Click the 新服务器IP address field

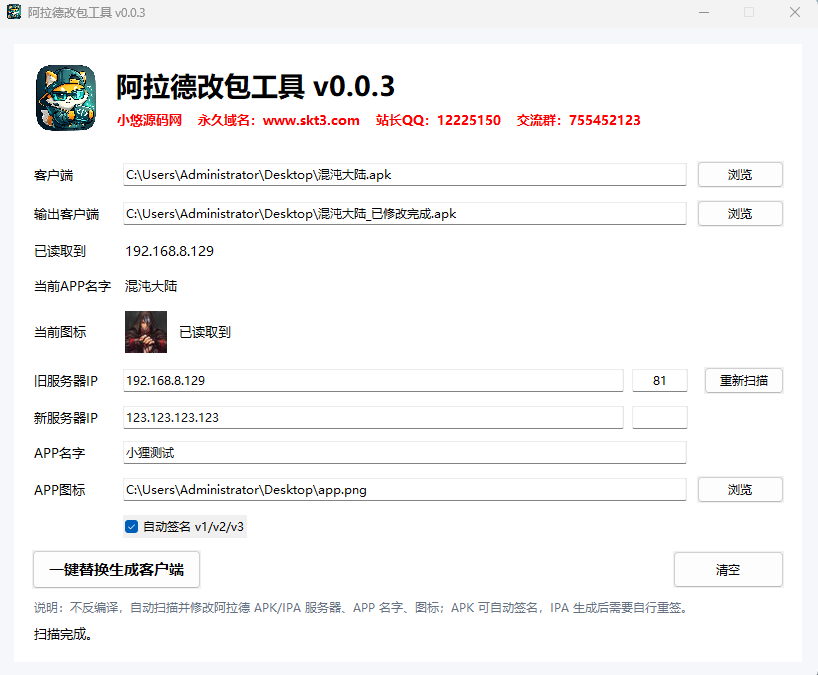(373, 418)
